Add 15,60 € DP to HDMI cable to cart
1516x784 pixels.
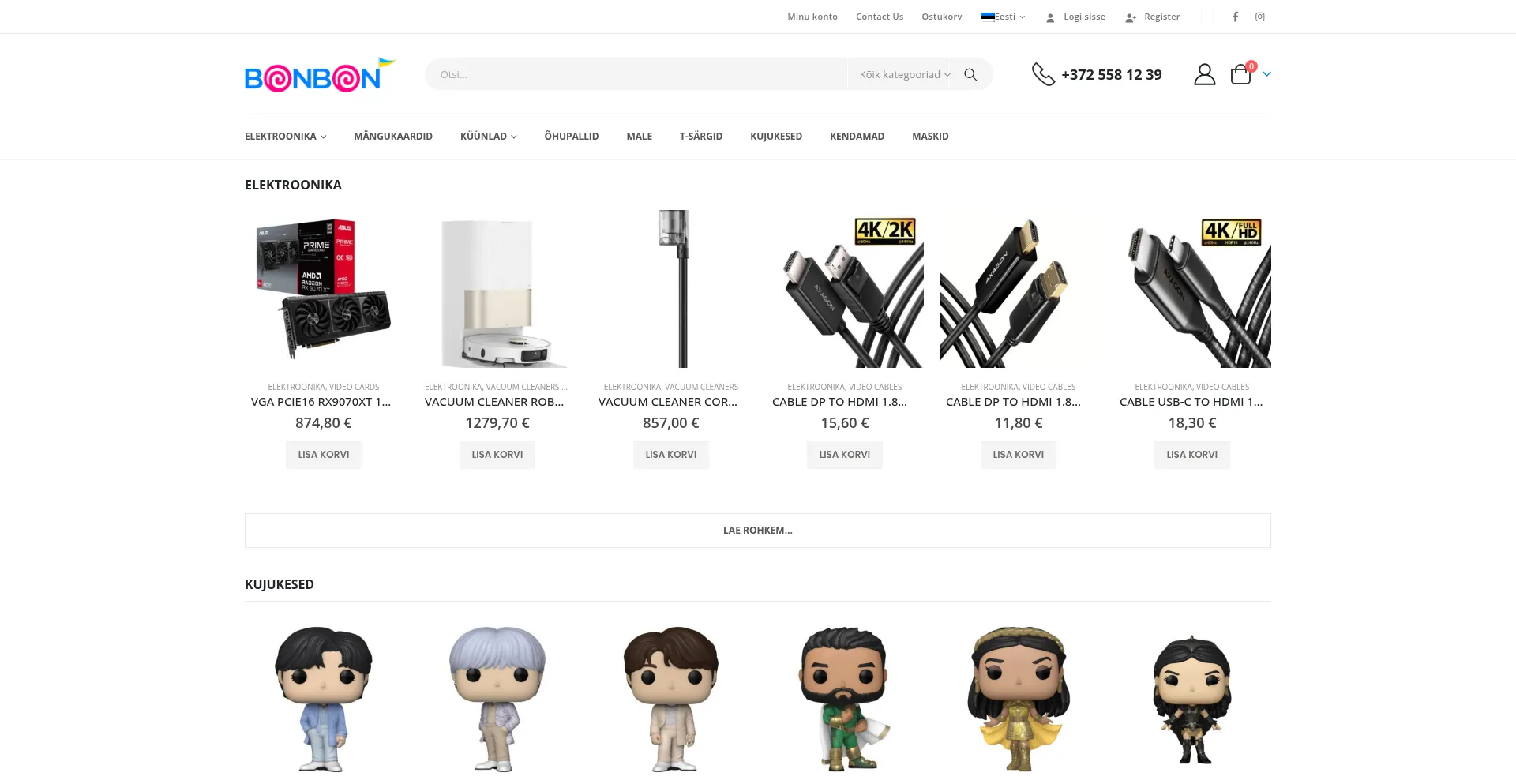pos(845,455)
